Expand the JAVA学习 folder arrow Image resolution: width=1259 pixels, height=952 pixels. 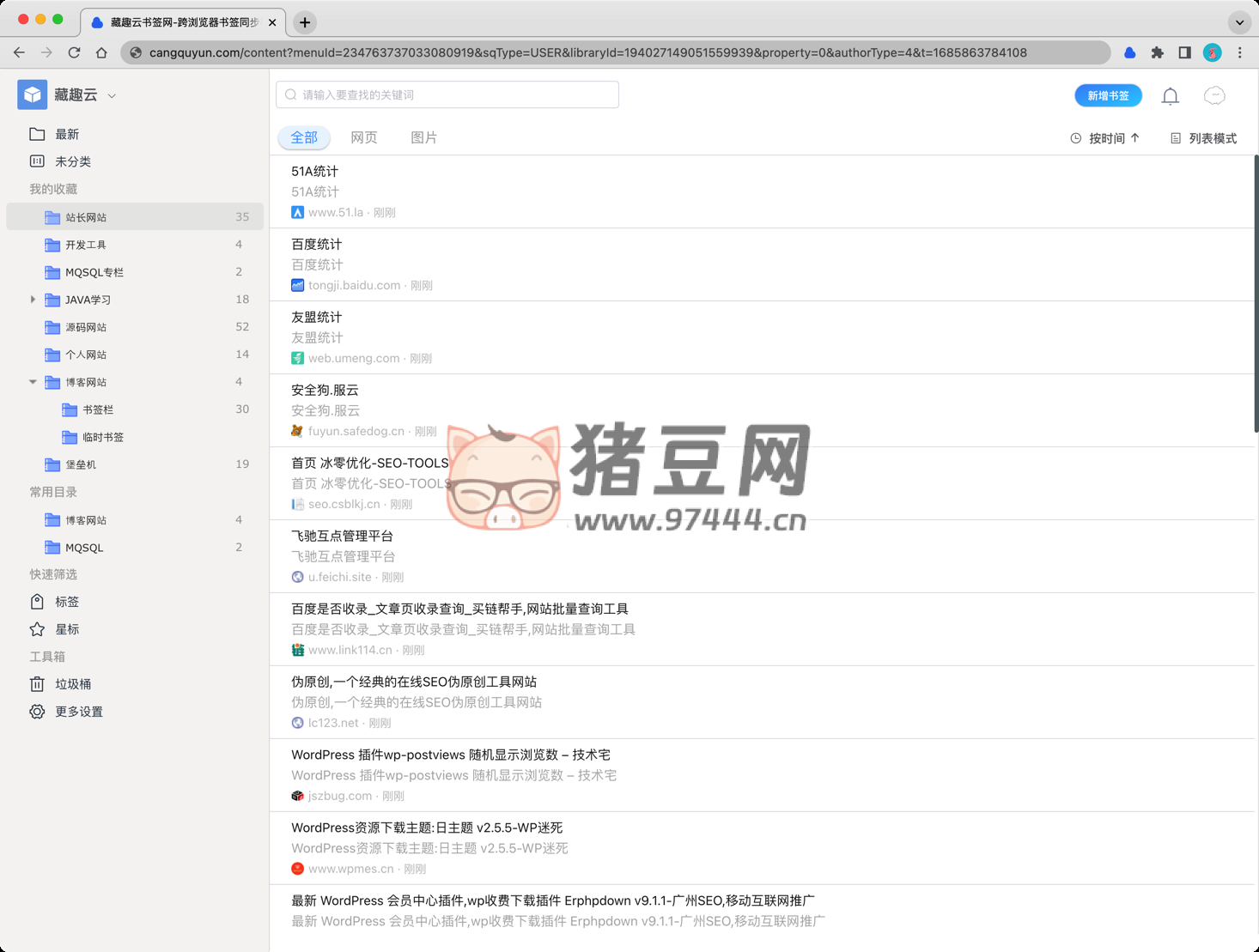click(33, 300)
